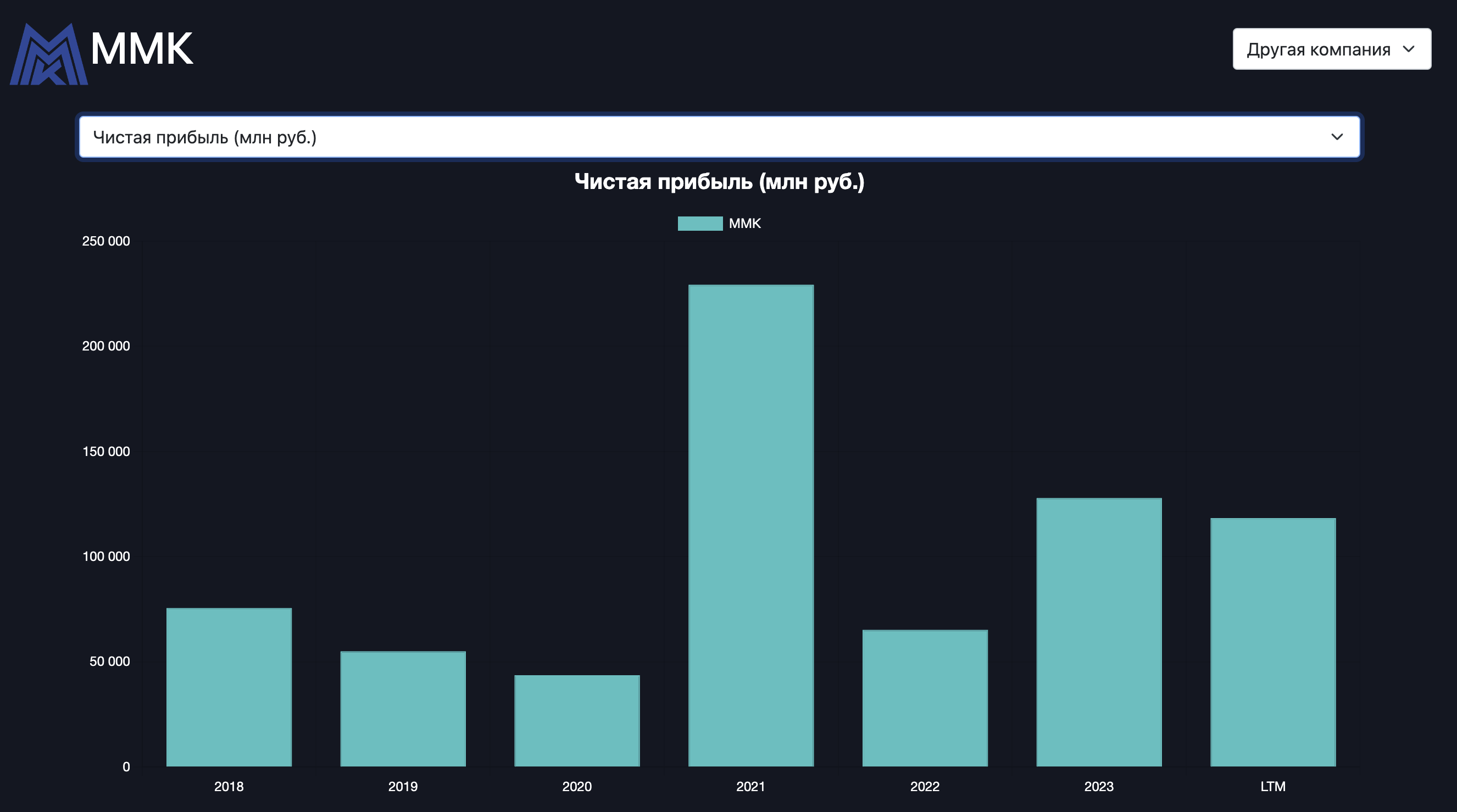Open the 'Другая компания' dropdown
The image size is (1457, 812).
click(1331, 49)
